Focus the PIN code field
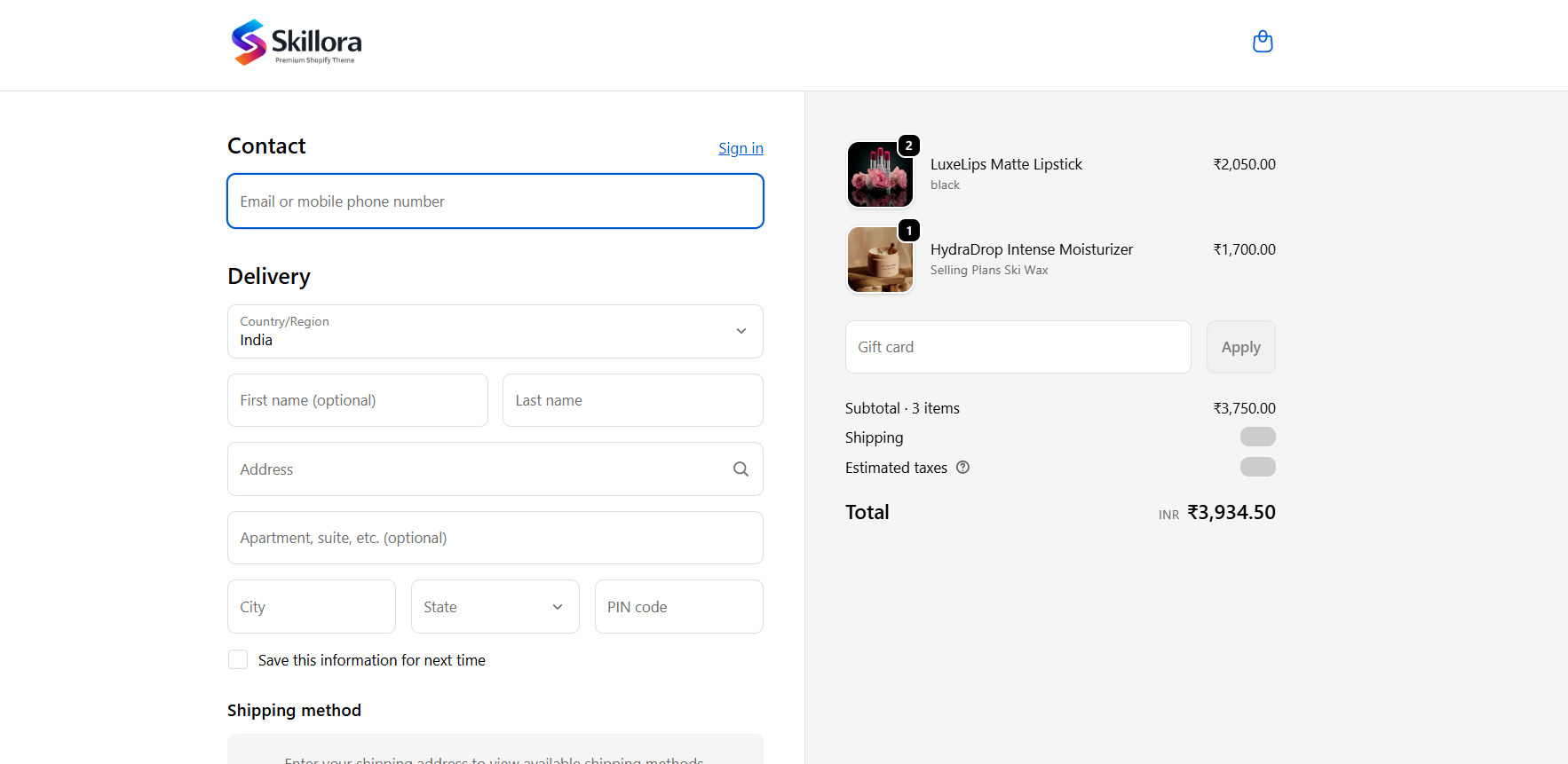 (x=678, y=607)
